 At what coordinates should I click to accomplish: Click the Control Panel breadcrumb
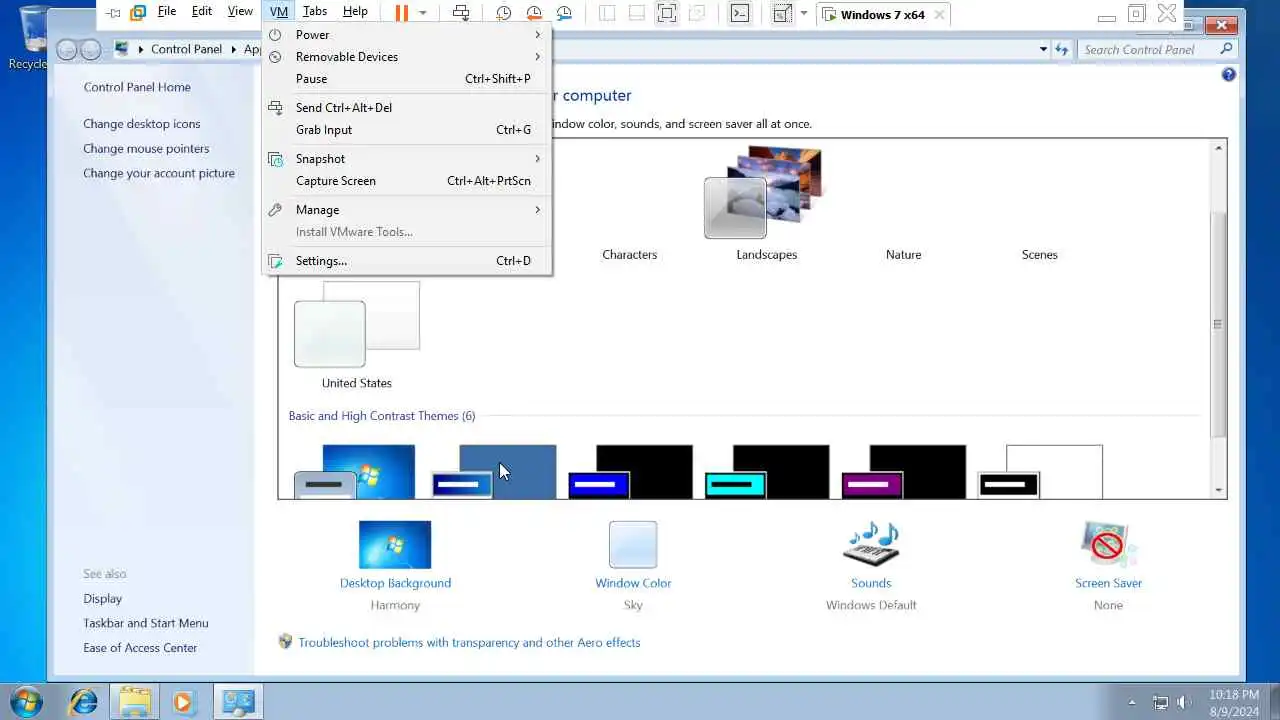point(187,49)
